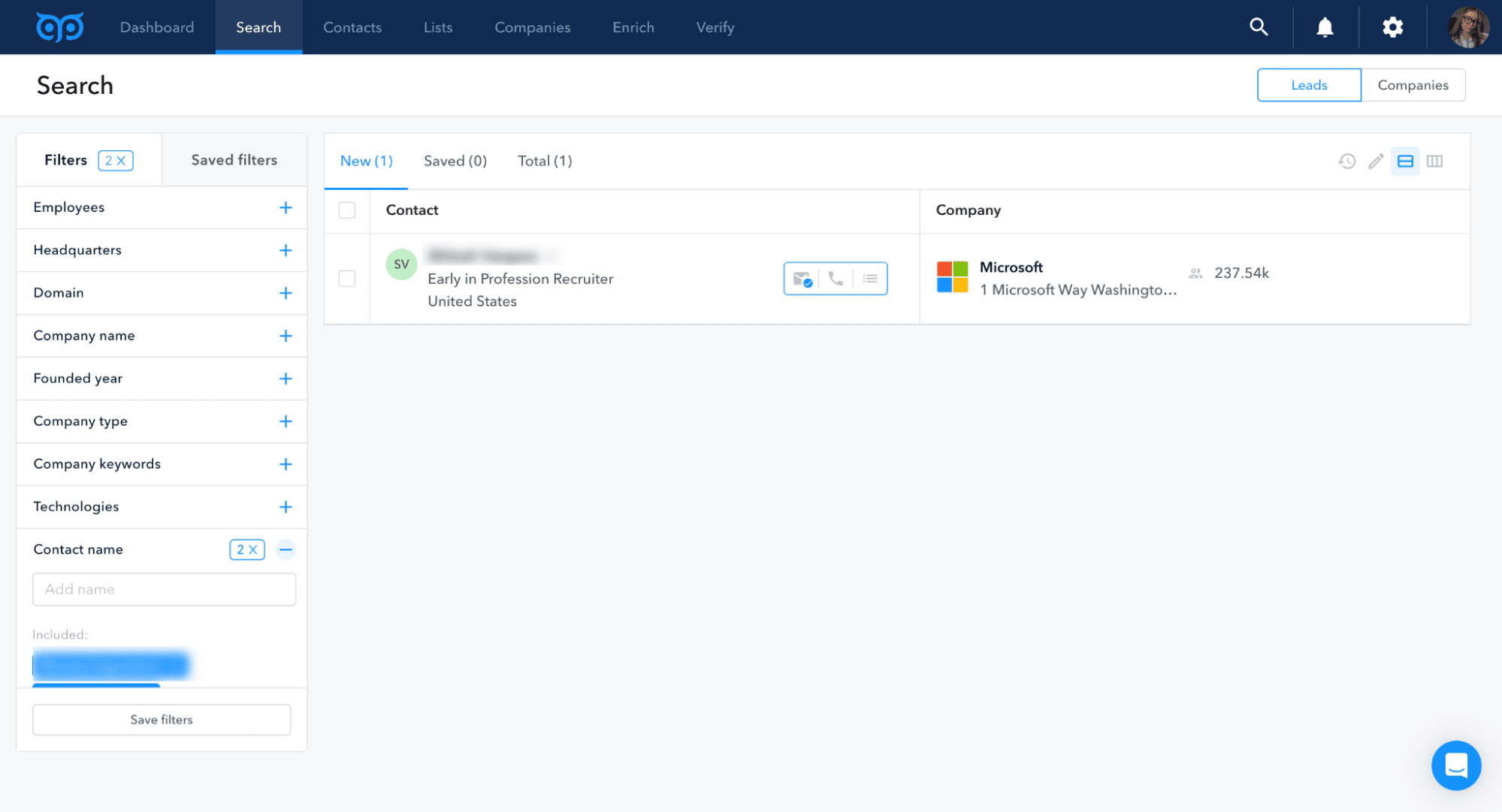Click the verified email icon for contact
Viewport: 1502px width, 812px height.
click(802, 279)
